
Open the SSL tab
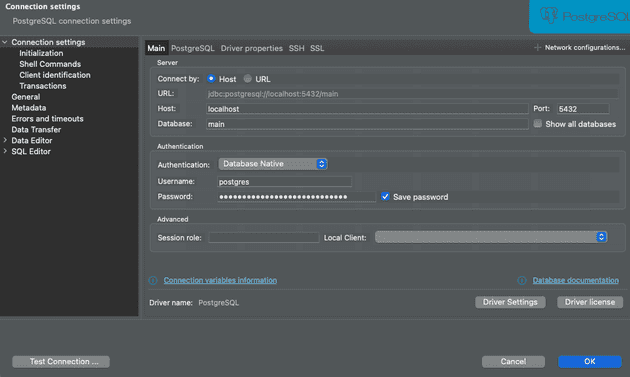(x=317, y=48)
